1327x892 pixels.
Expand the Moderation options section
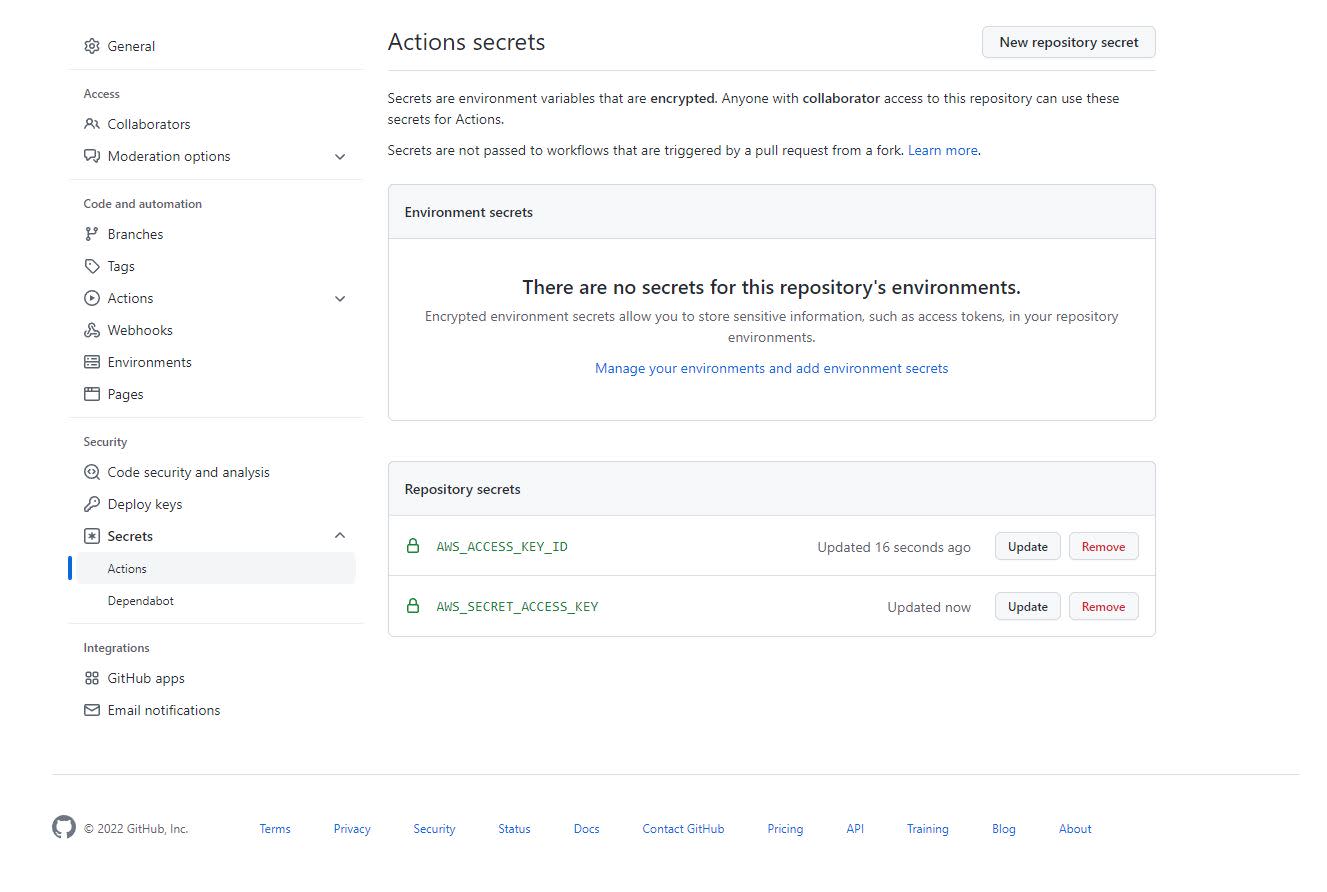point(340,157)
